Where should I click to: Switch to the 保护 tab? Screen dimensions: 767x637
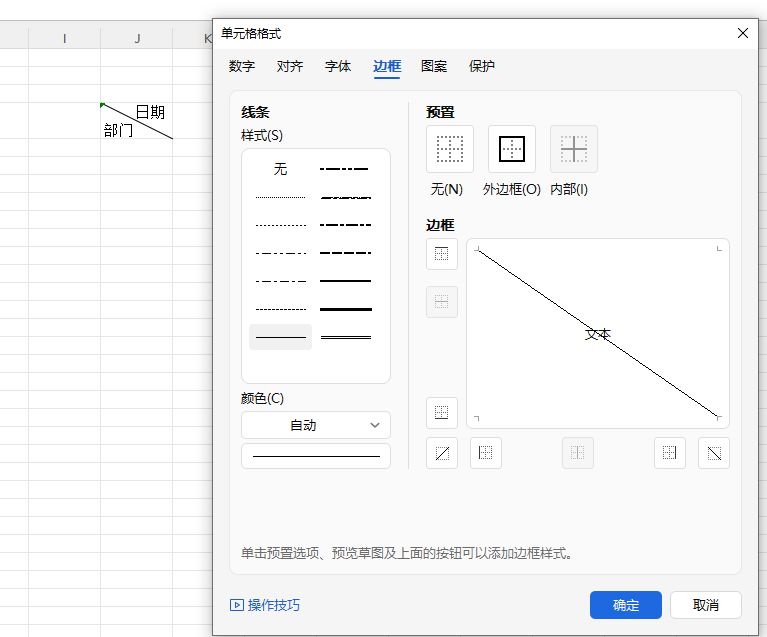(x=481, y=66)
